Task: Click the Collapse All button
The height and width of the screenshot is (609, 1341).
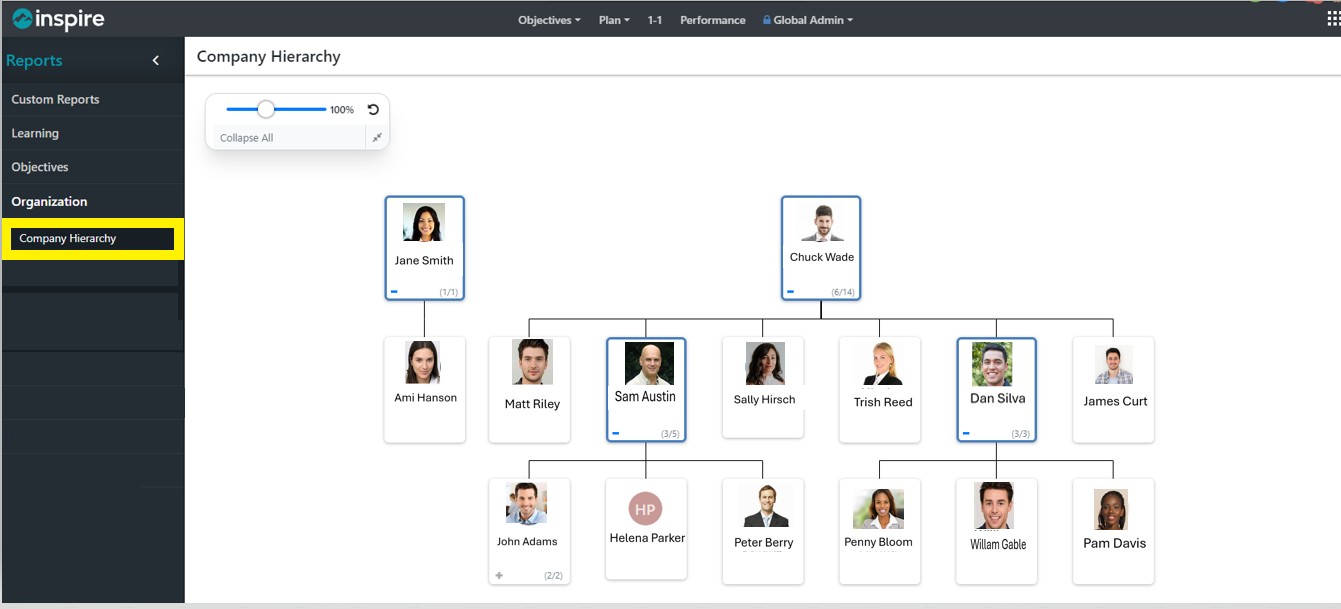Action: (246, 137)
